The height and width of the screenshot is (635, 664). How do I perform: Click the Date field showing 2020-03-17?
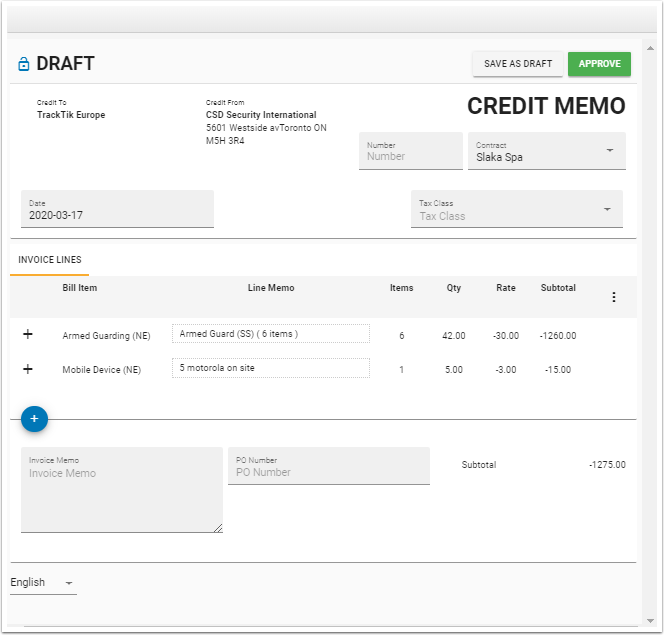pos(117,209)
